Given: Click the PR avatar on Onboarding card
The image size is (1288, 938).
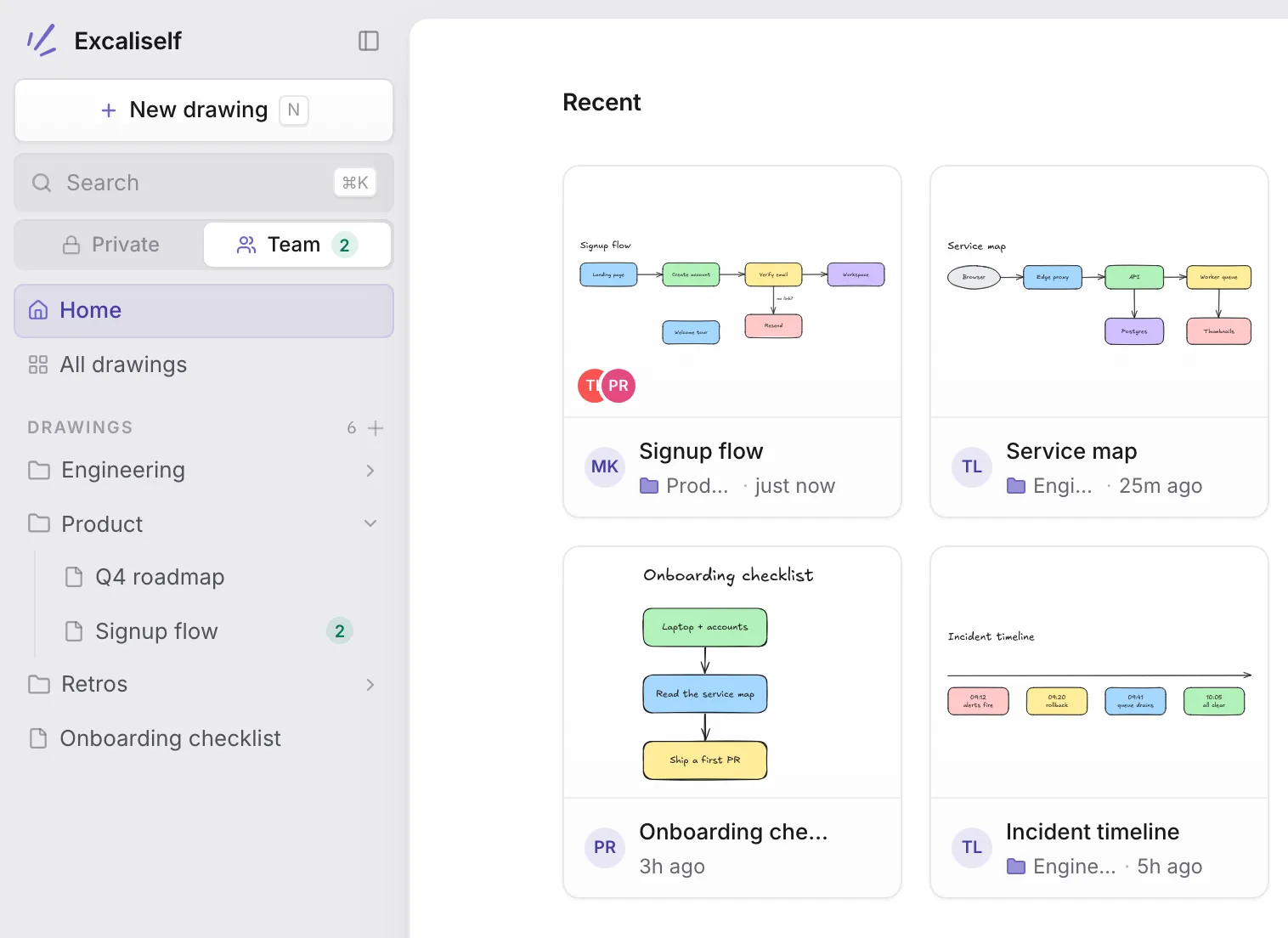Looking at the screenshot, I should coord(605,847).
